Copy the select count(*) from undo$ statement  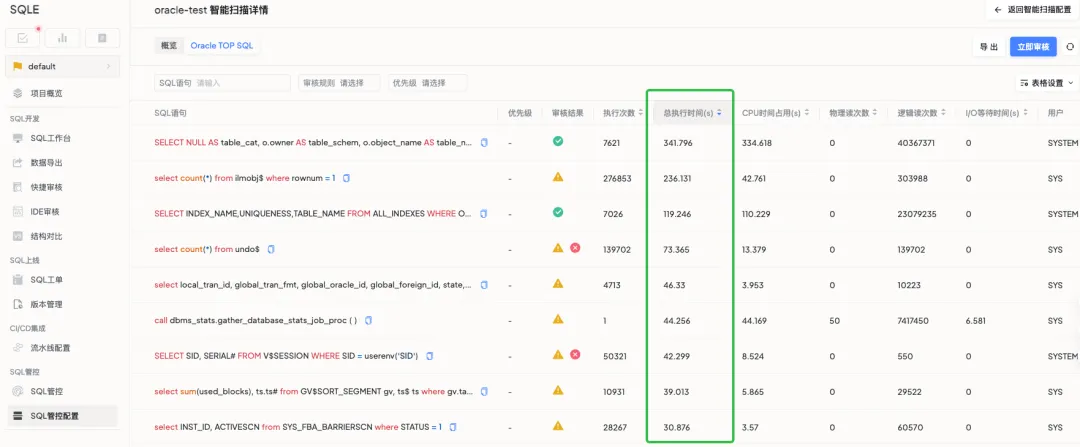[271, 249]
